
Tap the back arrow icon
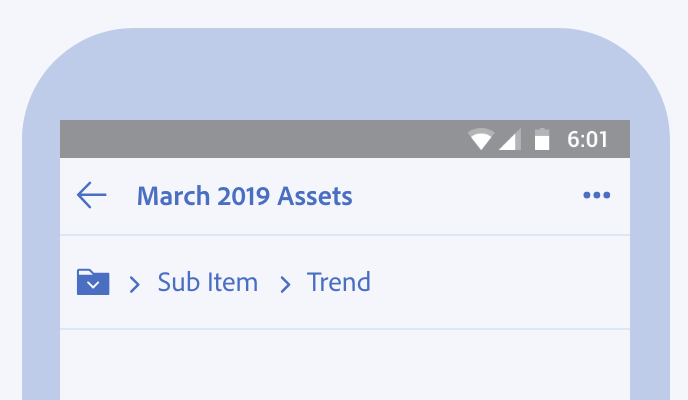point(91,195)
